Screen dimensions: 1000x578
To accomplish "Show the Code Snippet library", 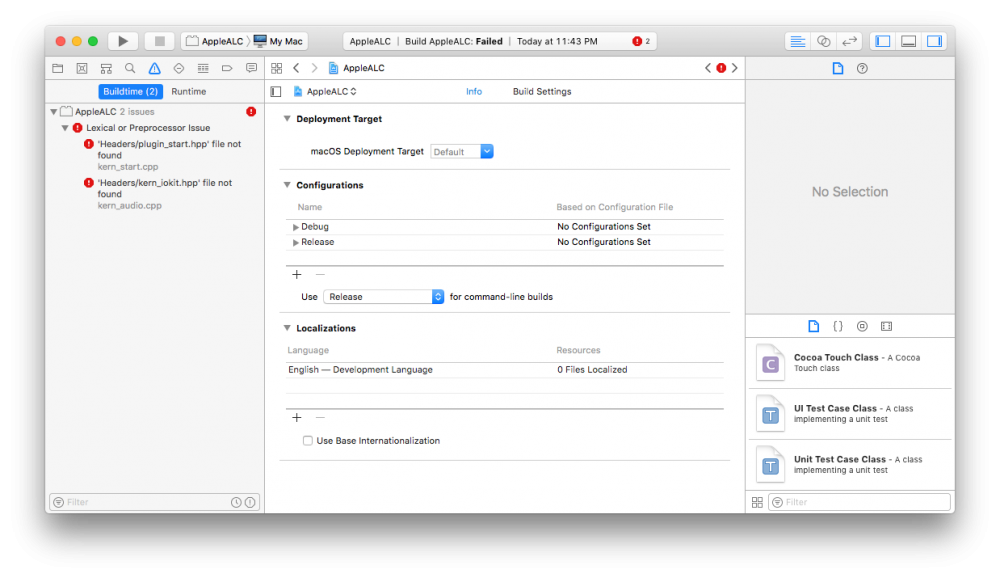I will click(x=838, y=326).
